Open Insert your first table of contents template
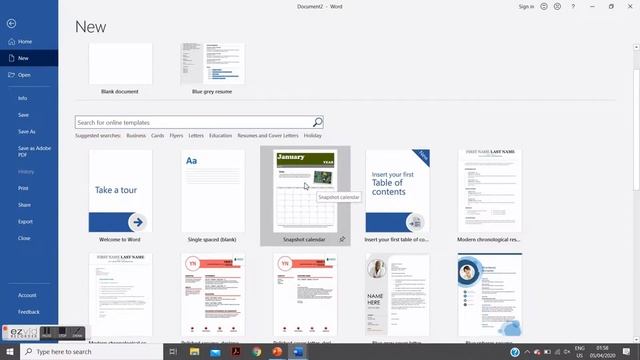Viewport: 640px width, 360px height. (x=397, y=196)
